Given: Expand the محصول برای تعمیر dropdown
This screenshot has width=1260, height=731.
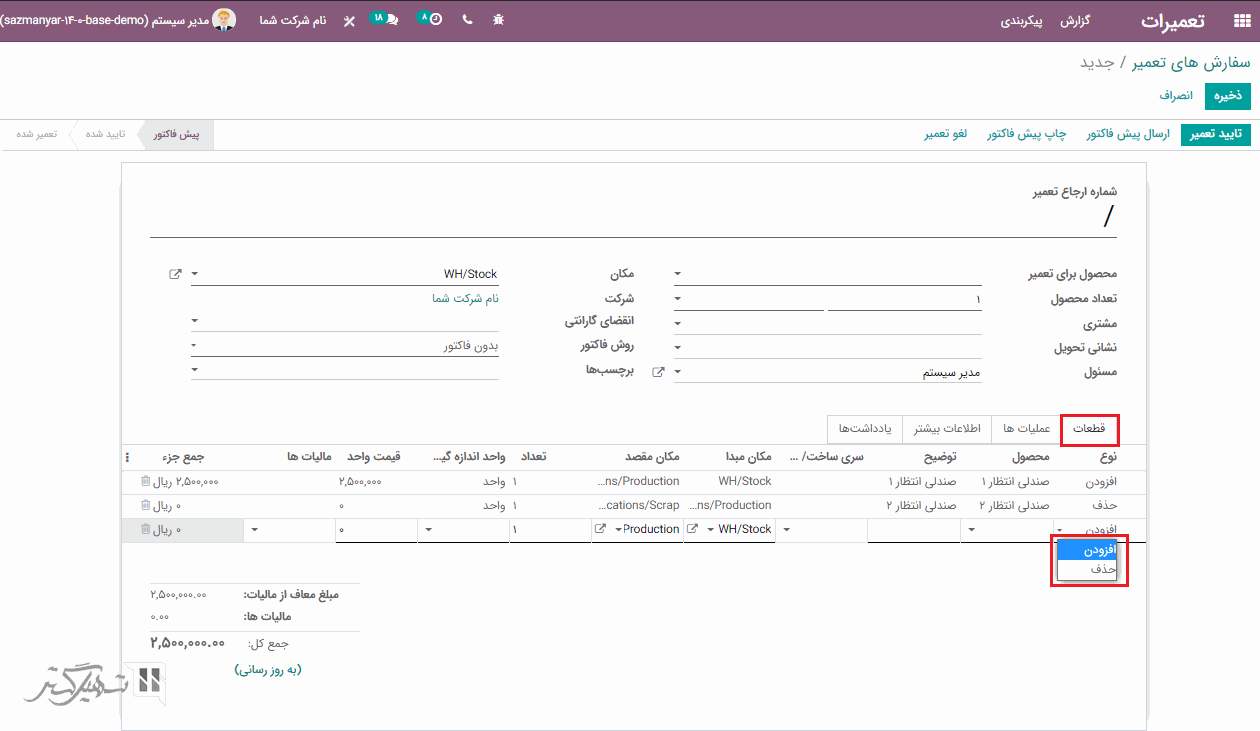Looking at the screenshot, I should tap(678, 274).
